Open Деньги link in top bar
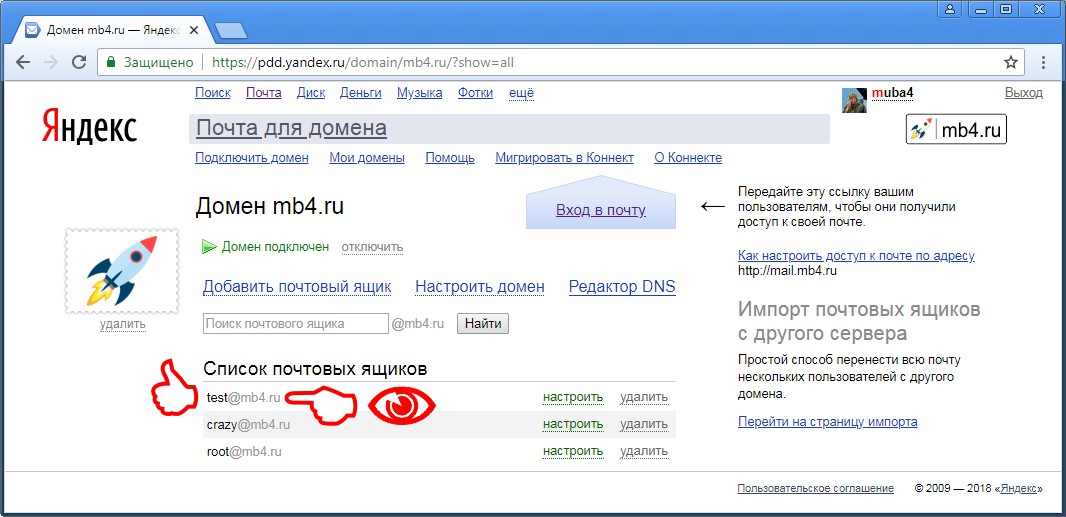The width and height of the screenshot is (1066, 517). (x=360, y=93)
